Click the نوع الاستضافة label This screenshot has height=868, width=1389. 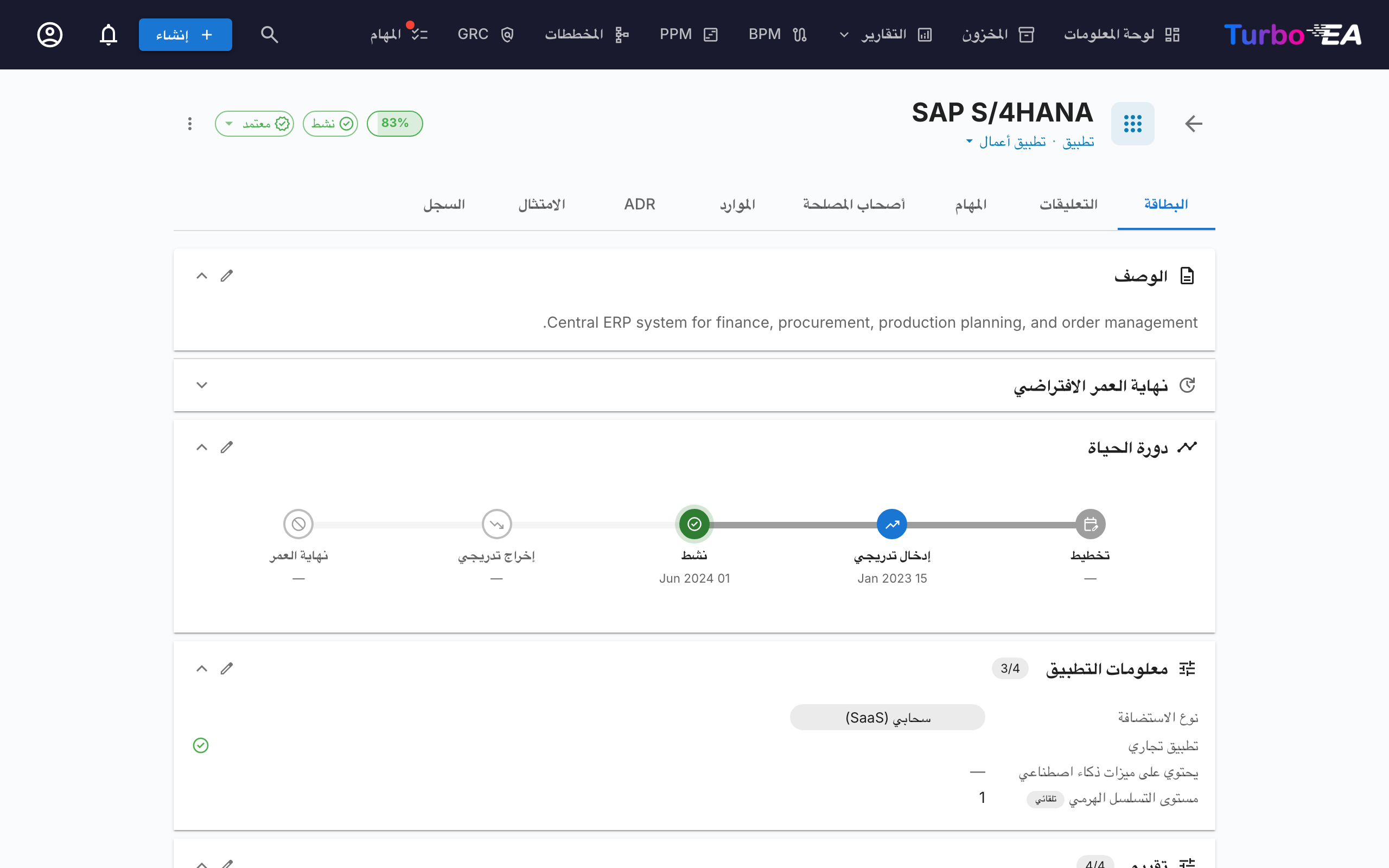tap(1158, 718)
